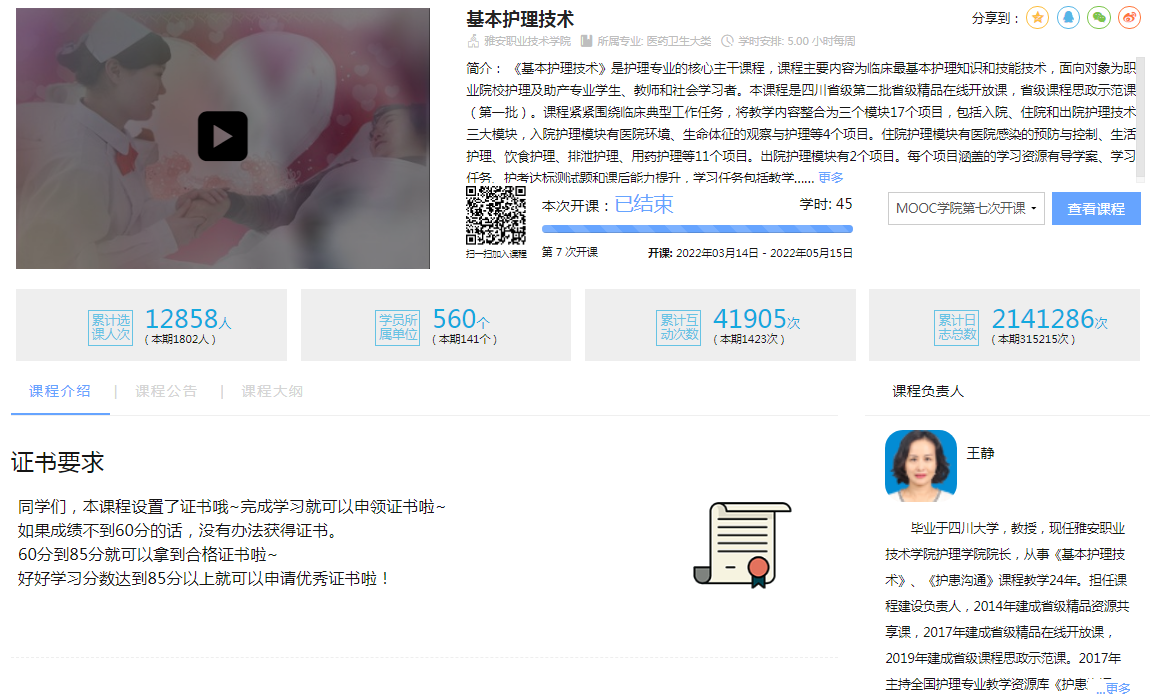This screenshot has width=1157, height=694.
Task: Switch to the 课程公告 tab
Action: pos(166,391)
